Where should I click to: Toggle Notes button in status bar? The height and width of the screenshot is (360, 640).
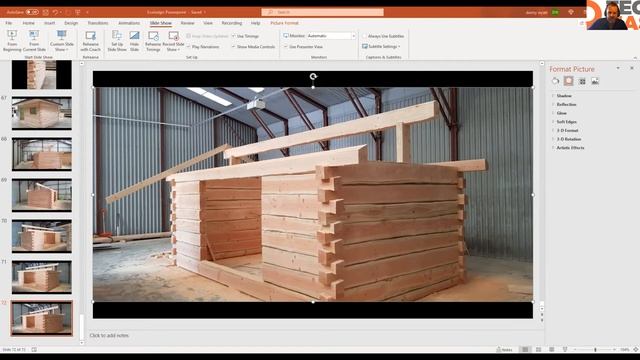tap(504, 350)
